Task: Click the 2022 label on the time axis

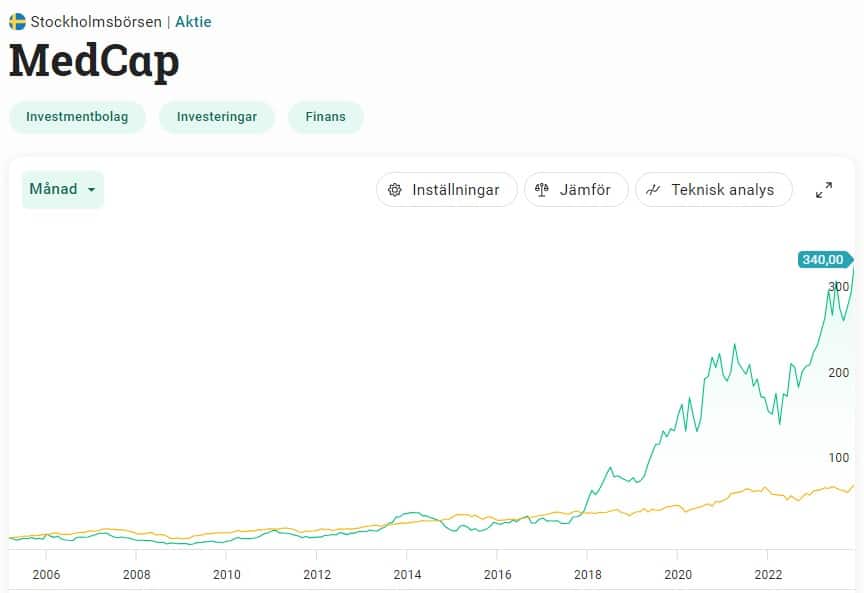Action: click(x=767, y=575)
